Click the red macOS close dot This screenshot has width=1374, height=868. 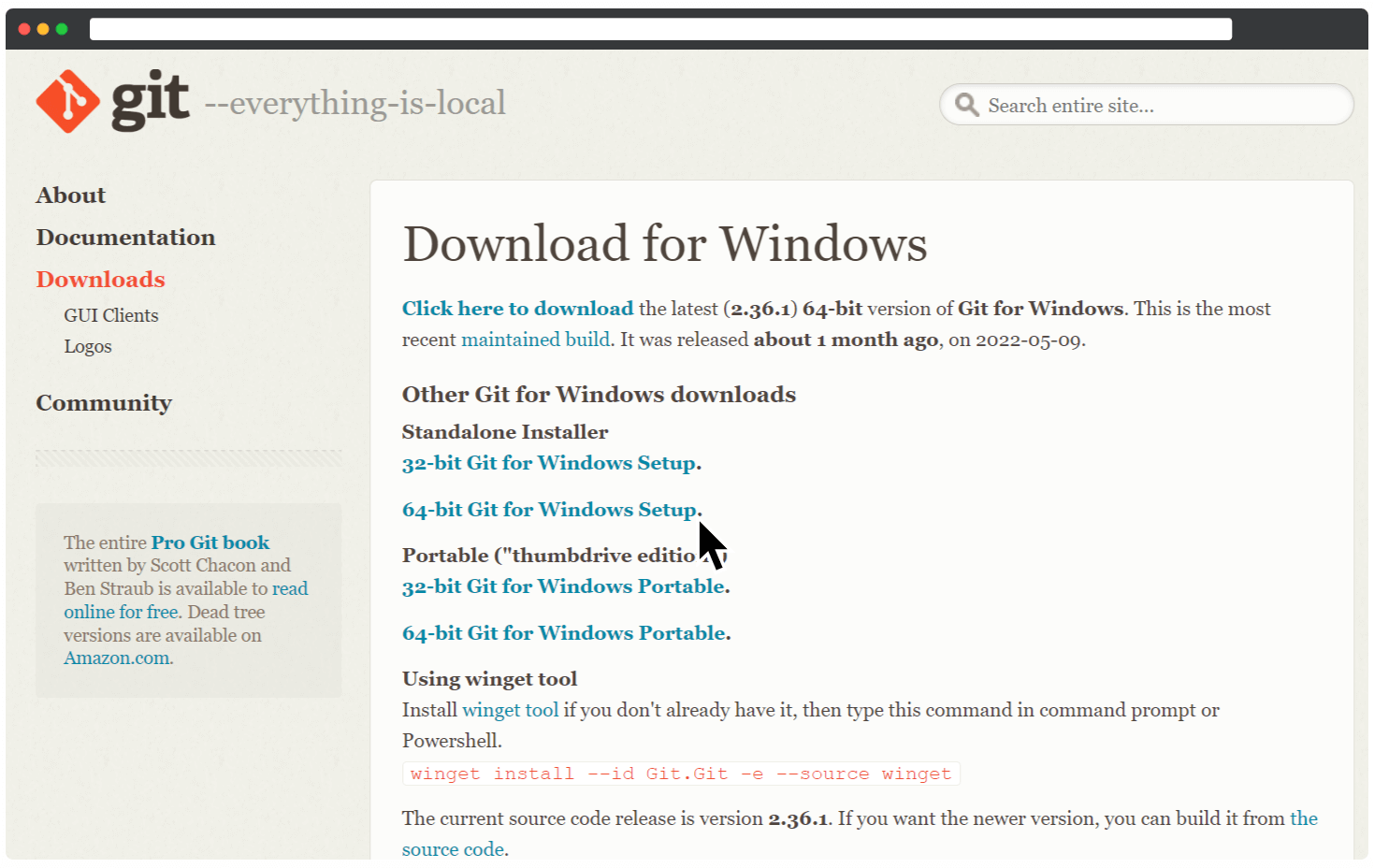[24, 29]
